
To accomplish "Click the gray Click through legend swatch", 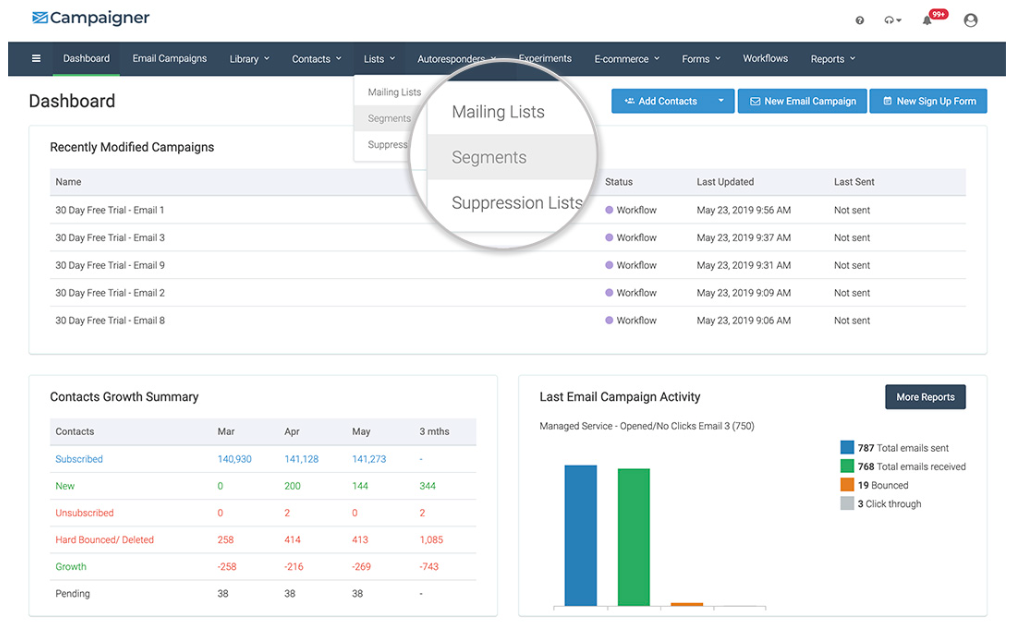I will tap(847, 504).
